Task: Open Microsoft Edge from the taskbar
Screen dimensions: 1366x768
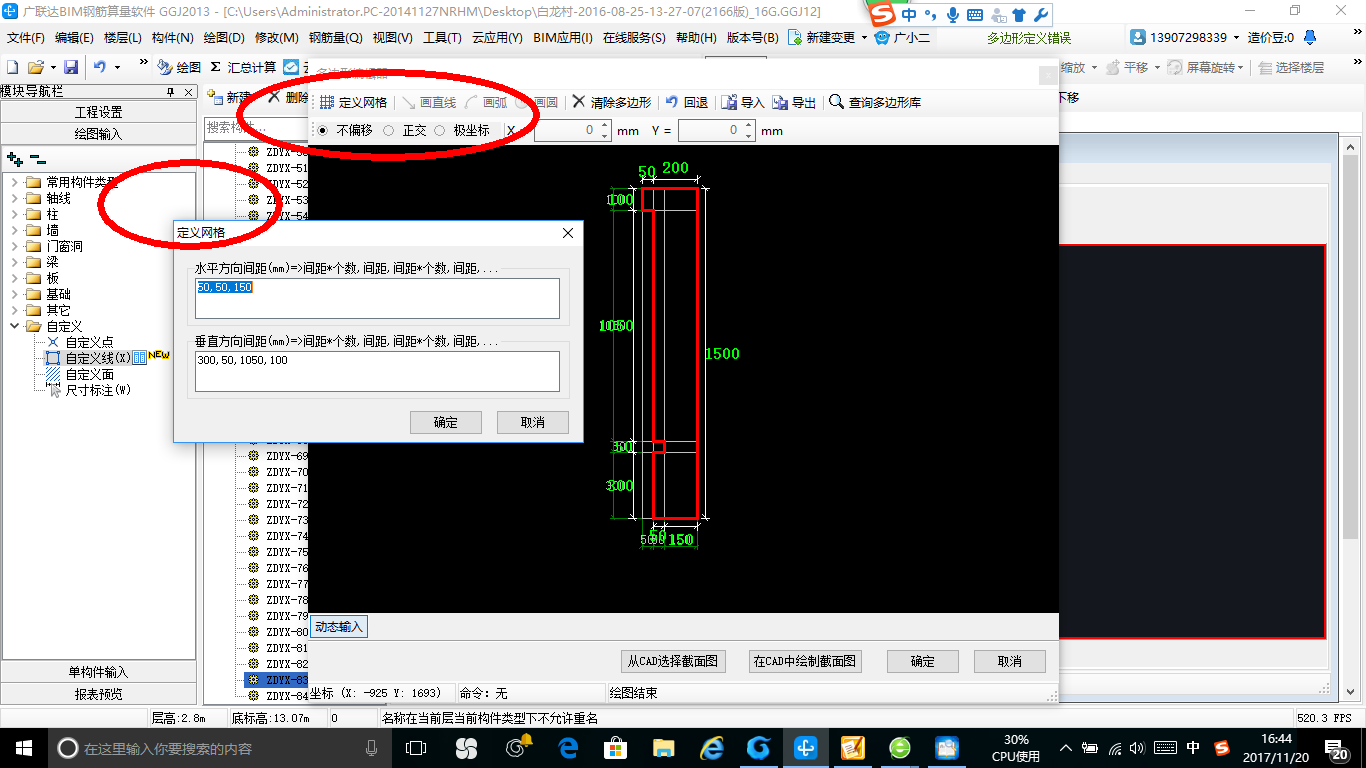Action: [x=569, y=747]
